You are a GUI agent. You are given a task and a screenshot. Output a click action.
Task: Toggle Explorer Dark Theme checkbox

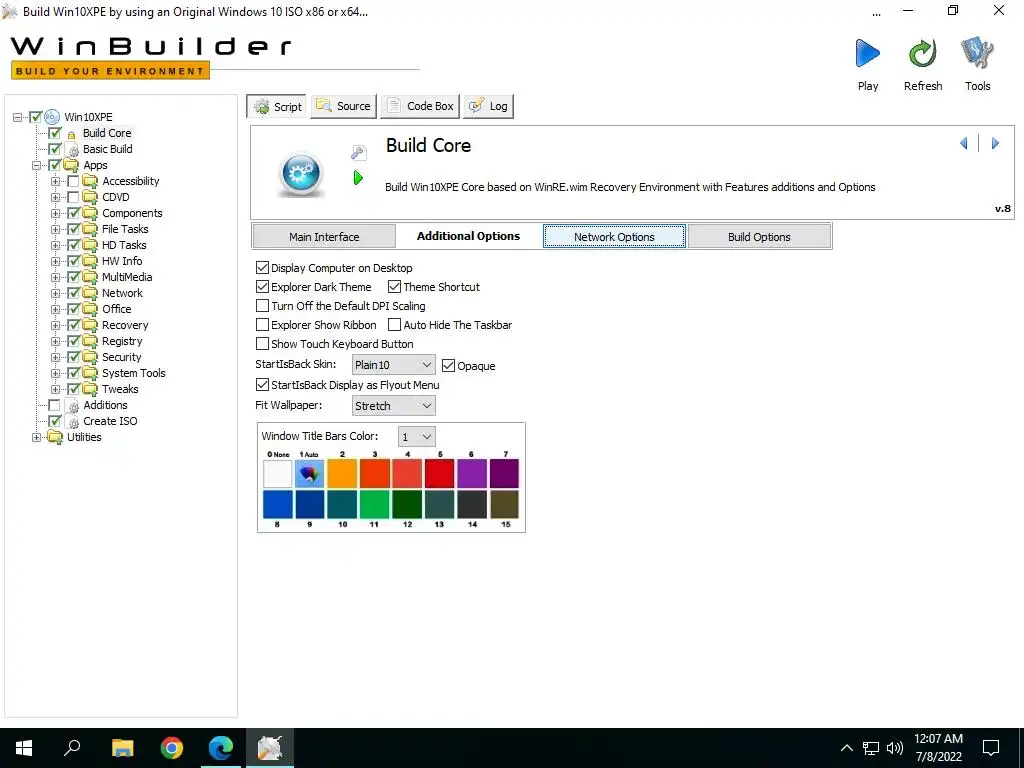263,287
